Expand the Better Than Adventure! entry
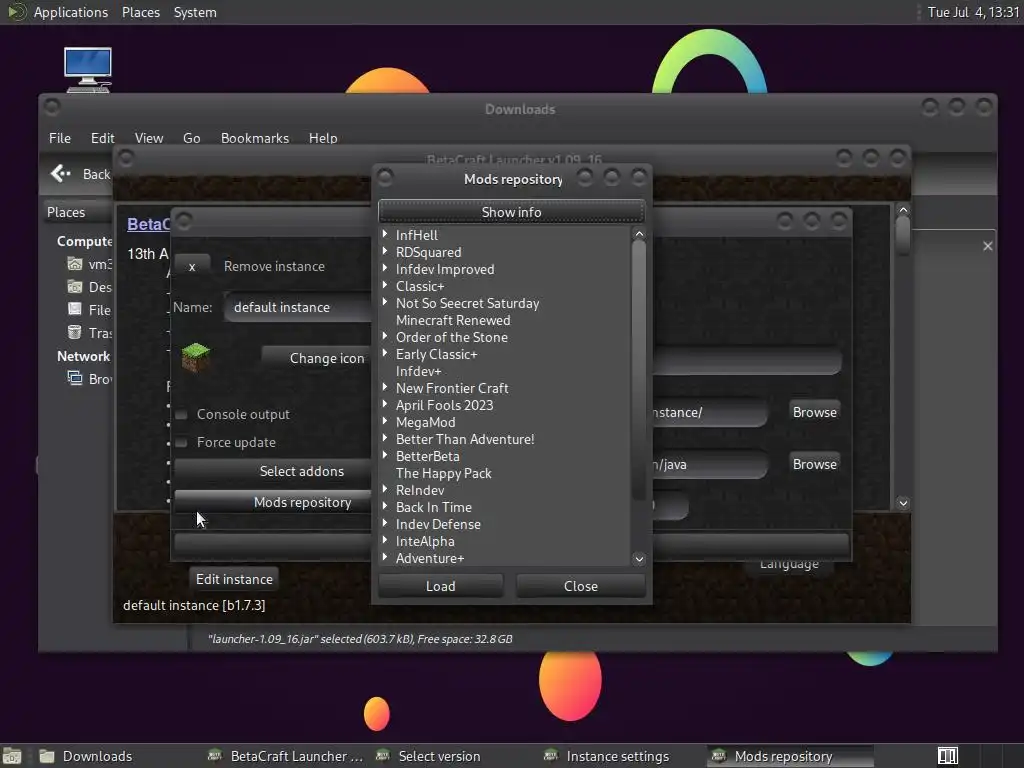This screenshot has height=768, width=1024. pos(385,438)
